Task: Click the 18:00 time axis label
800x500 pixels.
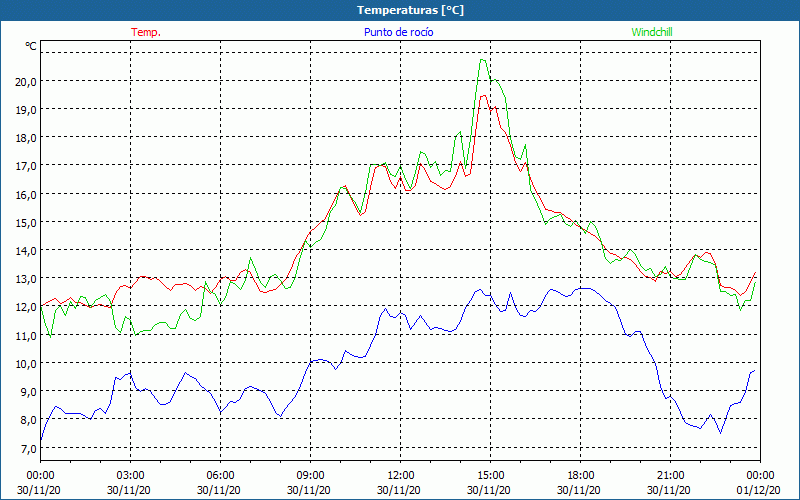Action: coord(580,476)
